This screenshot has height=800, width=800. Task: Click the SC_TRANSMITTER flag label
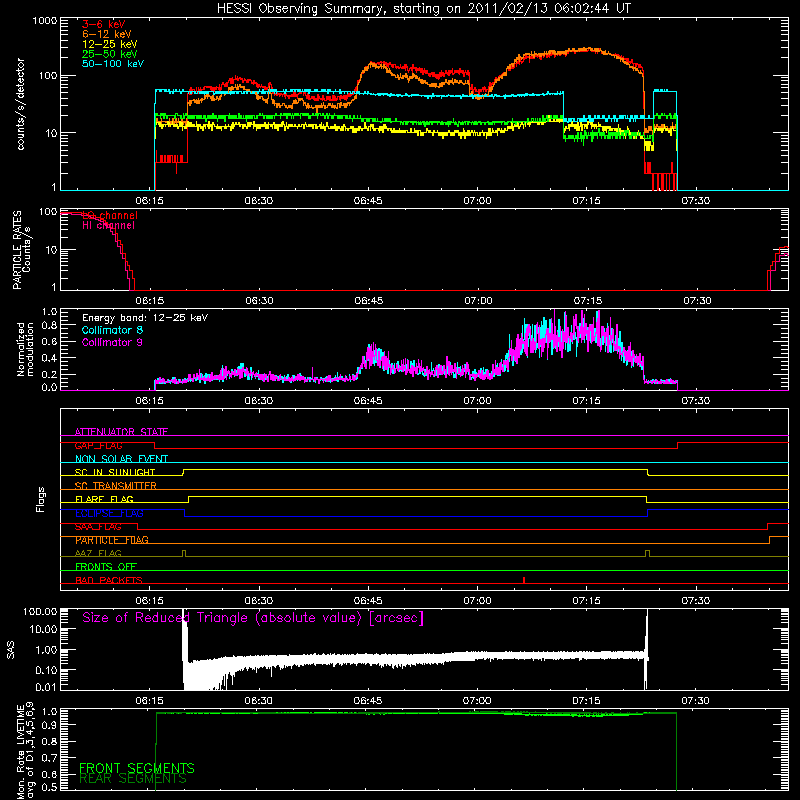[x=115, y=486]
